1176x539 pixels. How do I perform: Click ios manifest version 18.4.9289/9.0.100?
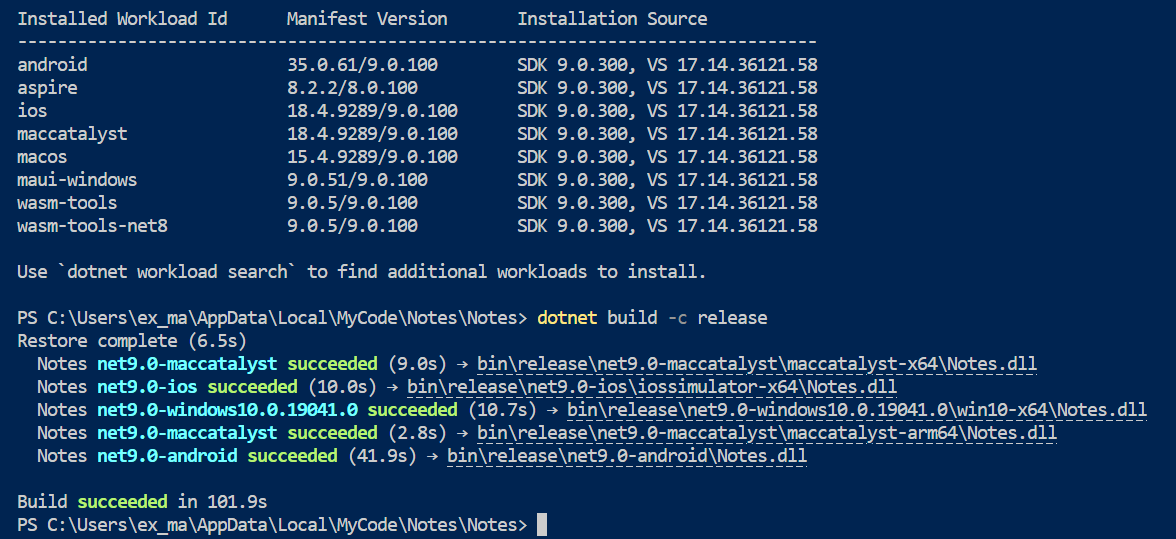pos(373,111)
